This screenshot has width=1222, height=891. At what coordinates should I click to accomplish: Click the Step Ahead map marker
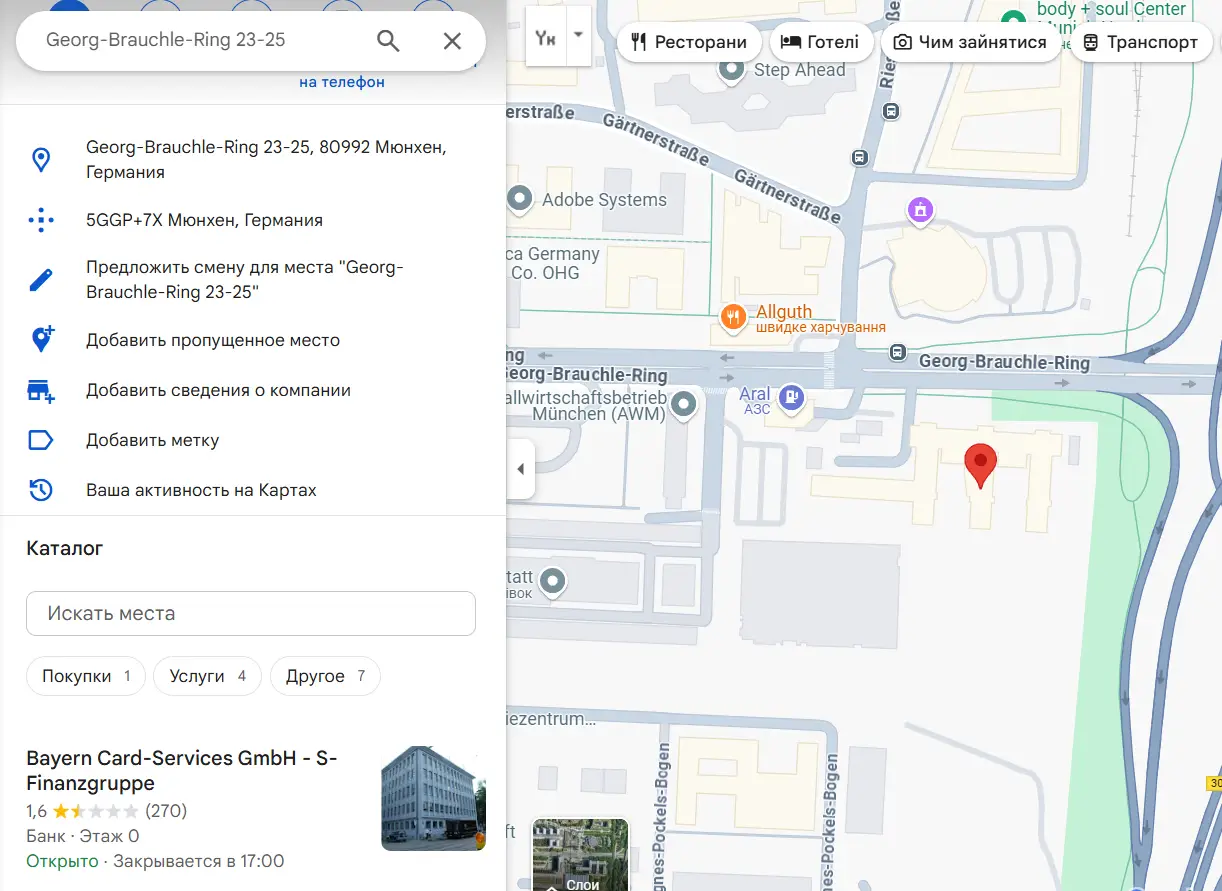[732, 70]
